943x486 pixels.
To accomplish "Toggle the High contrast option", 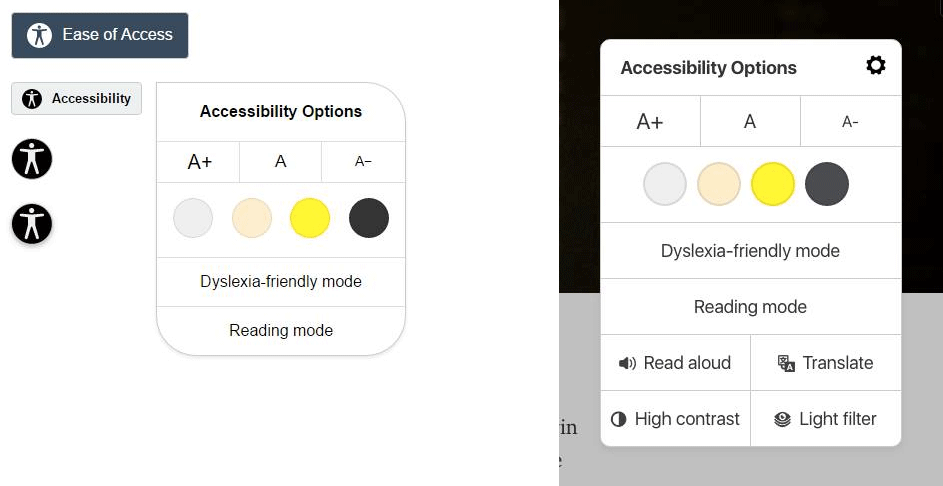I will click(x=675, y=419).
